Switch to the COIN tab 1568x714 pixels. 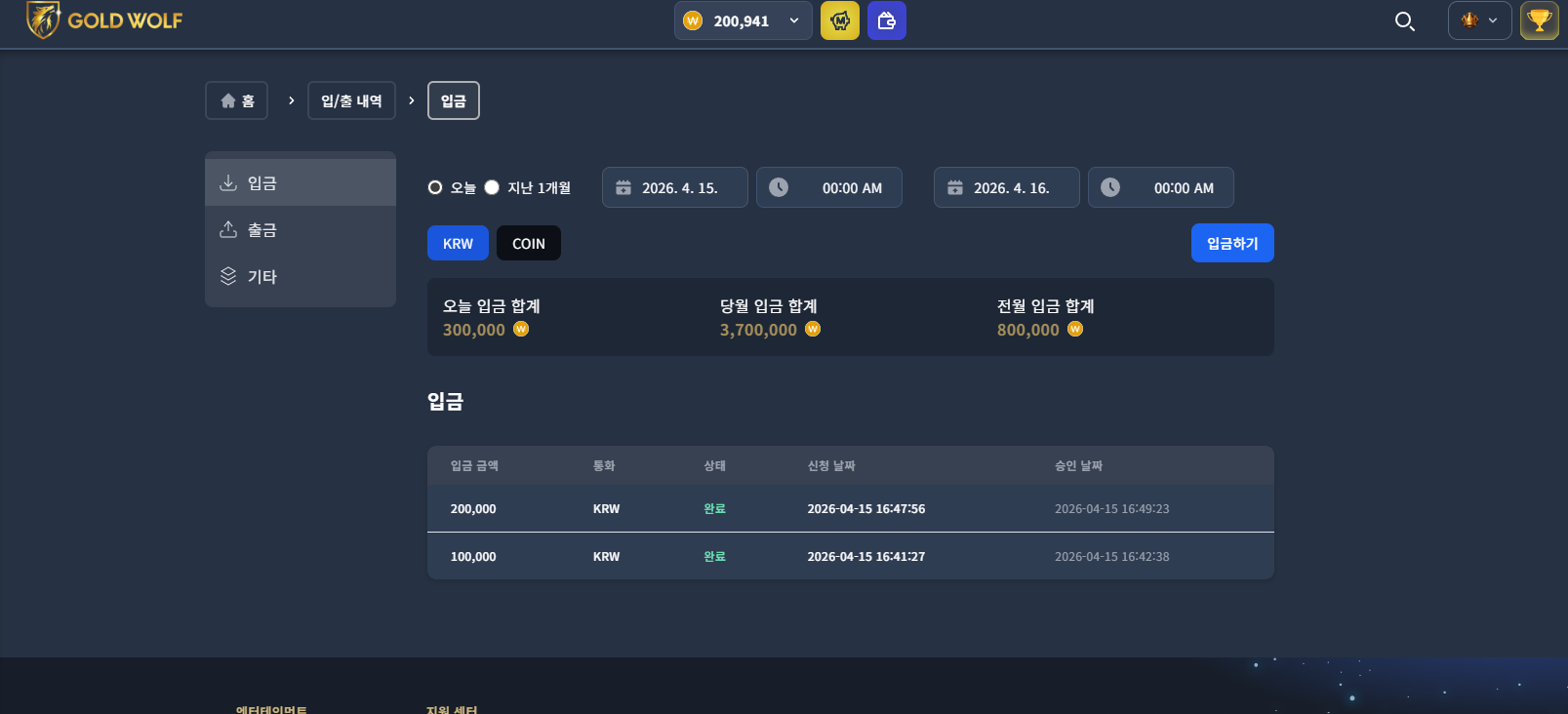click(x=529, y=243)
